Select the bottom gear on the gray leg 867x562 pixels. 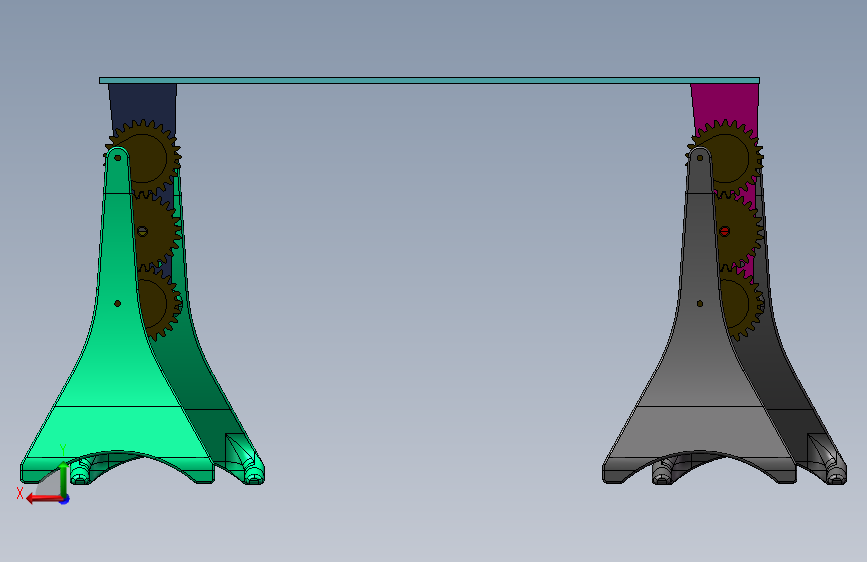741,303
